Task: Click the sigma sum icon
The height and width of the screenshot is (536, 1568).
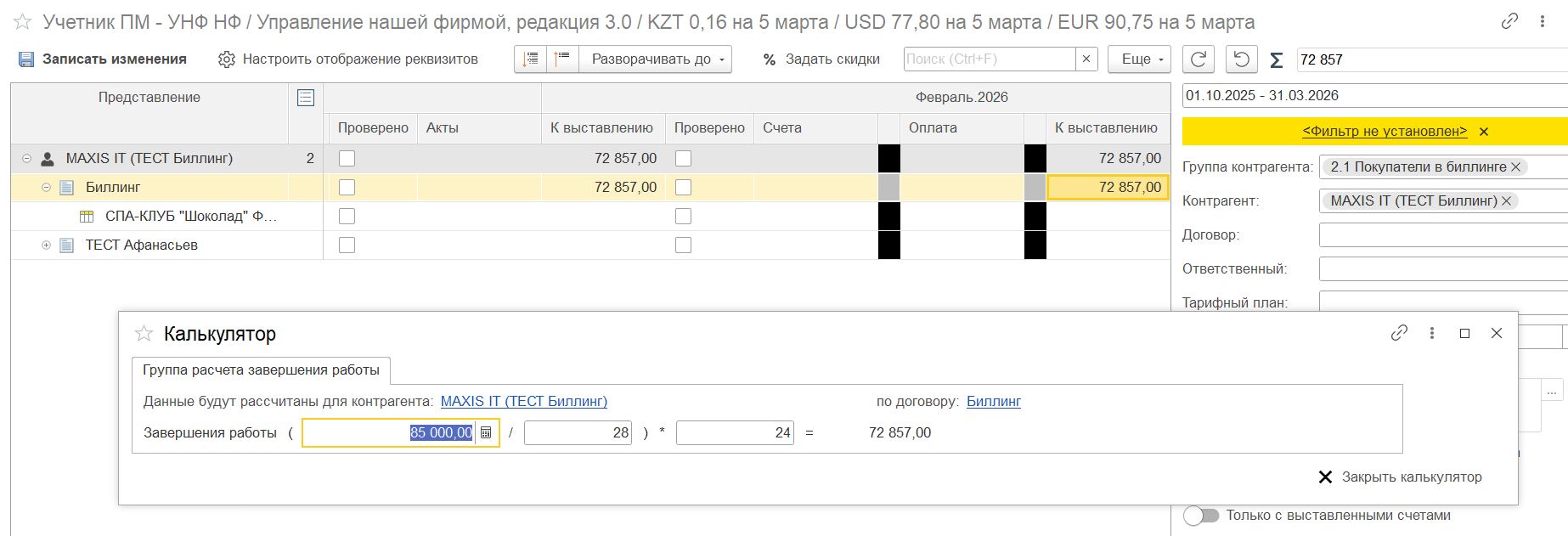Action: (1276, 60)
